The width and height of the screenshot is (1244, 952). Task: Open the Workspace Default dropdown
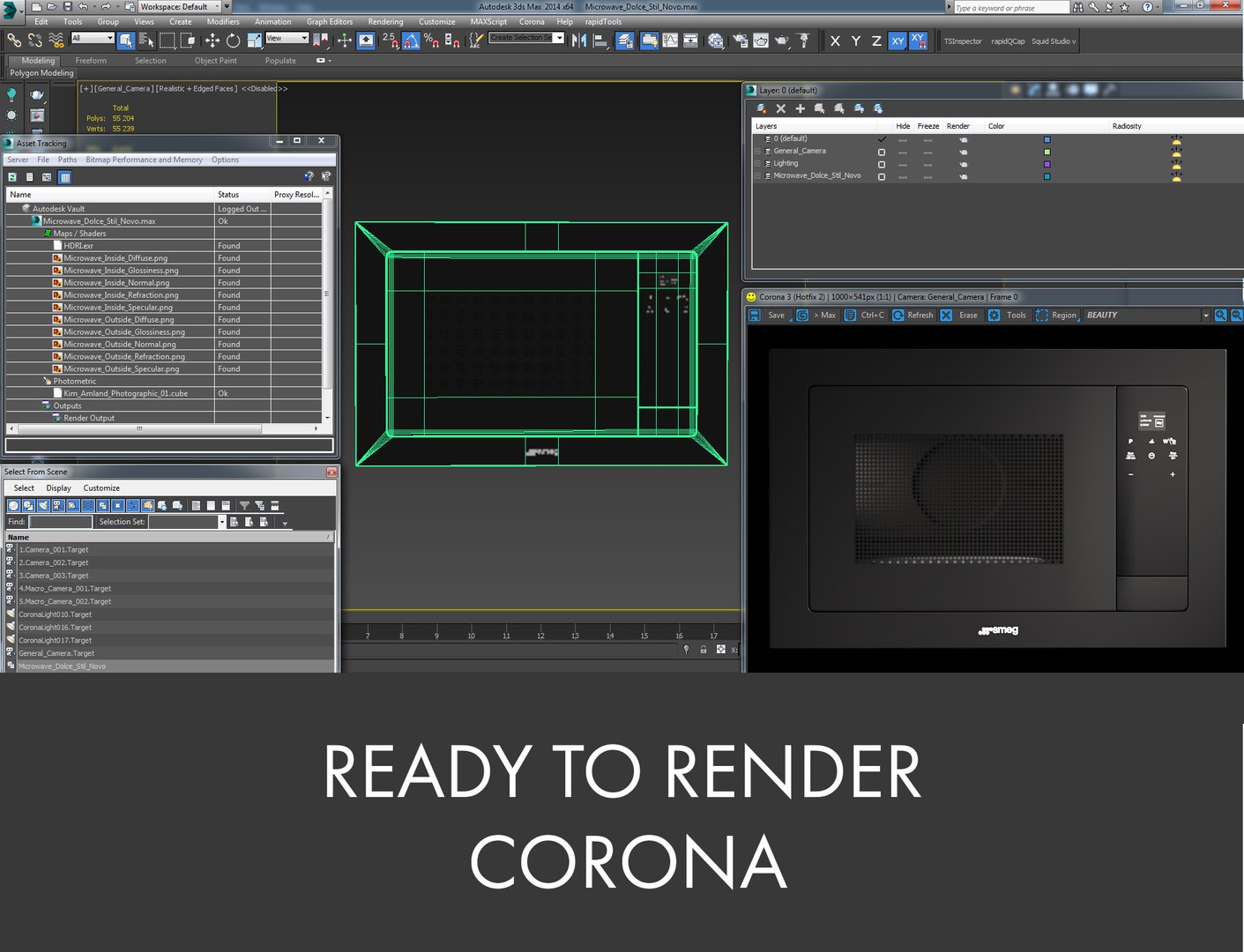[x=180, y=6]
